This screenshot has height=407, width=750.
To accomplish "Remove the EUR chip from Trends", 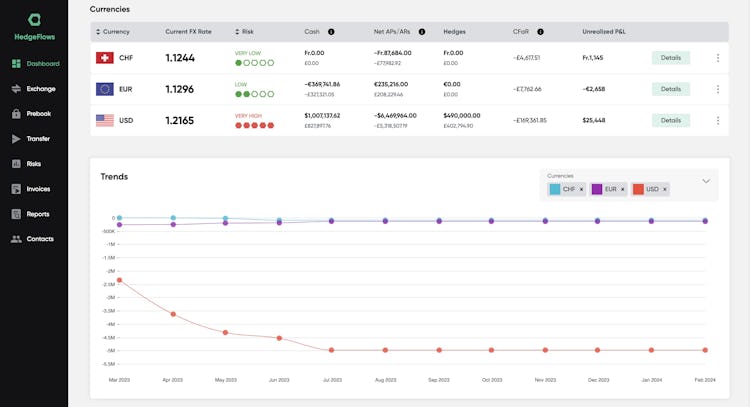I will pos(622,189).
